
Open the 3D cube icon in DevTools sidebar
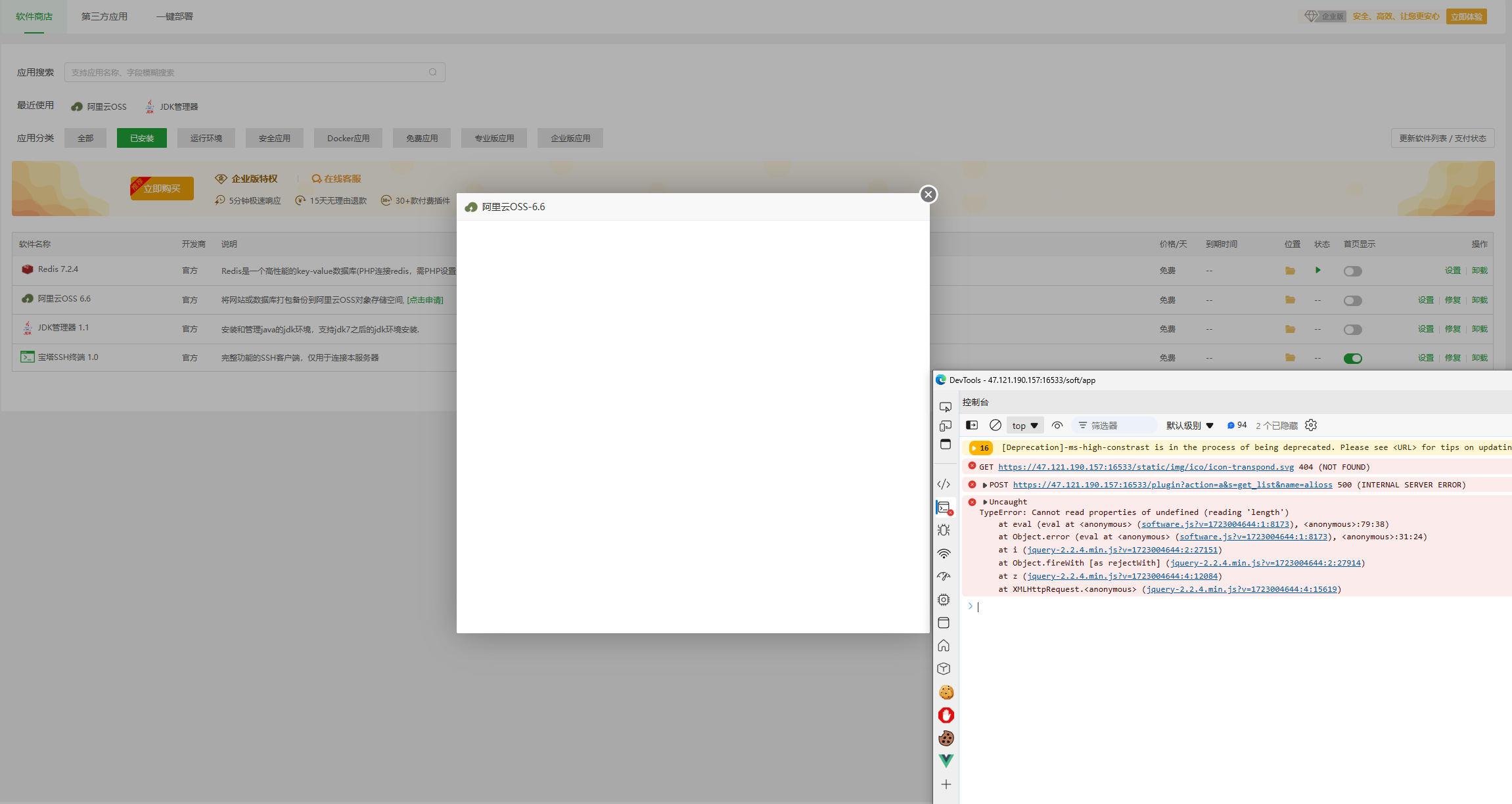(944, 669)
